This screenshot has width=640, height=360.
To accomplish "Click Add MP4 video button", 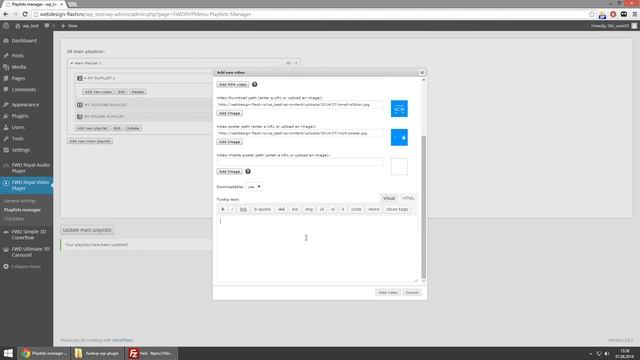I will point(233,84).
